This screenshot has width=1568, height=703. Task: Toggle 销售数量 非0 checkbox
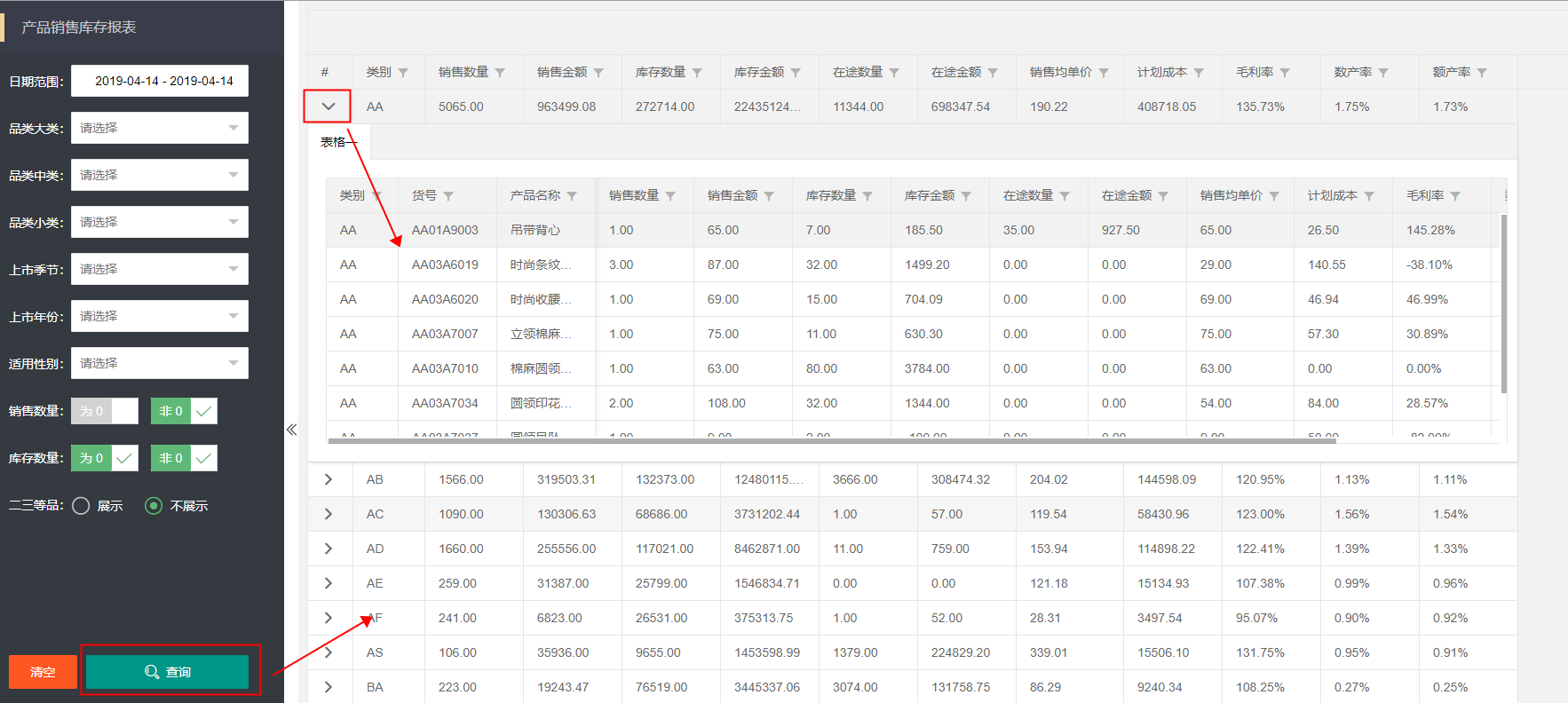pyautogui.click(x=184, y=411)
